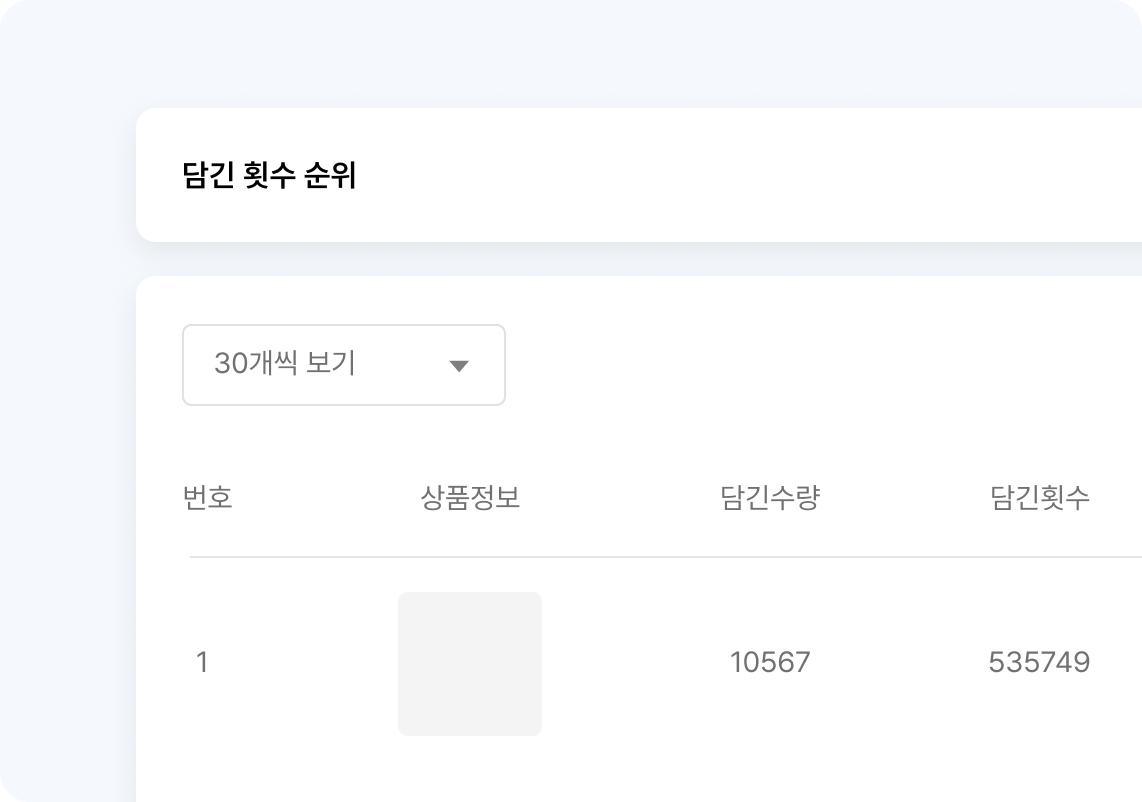This screenshot has height=802, width=1142.
Task: Click the title card panel
Action: point(640,173)
